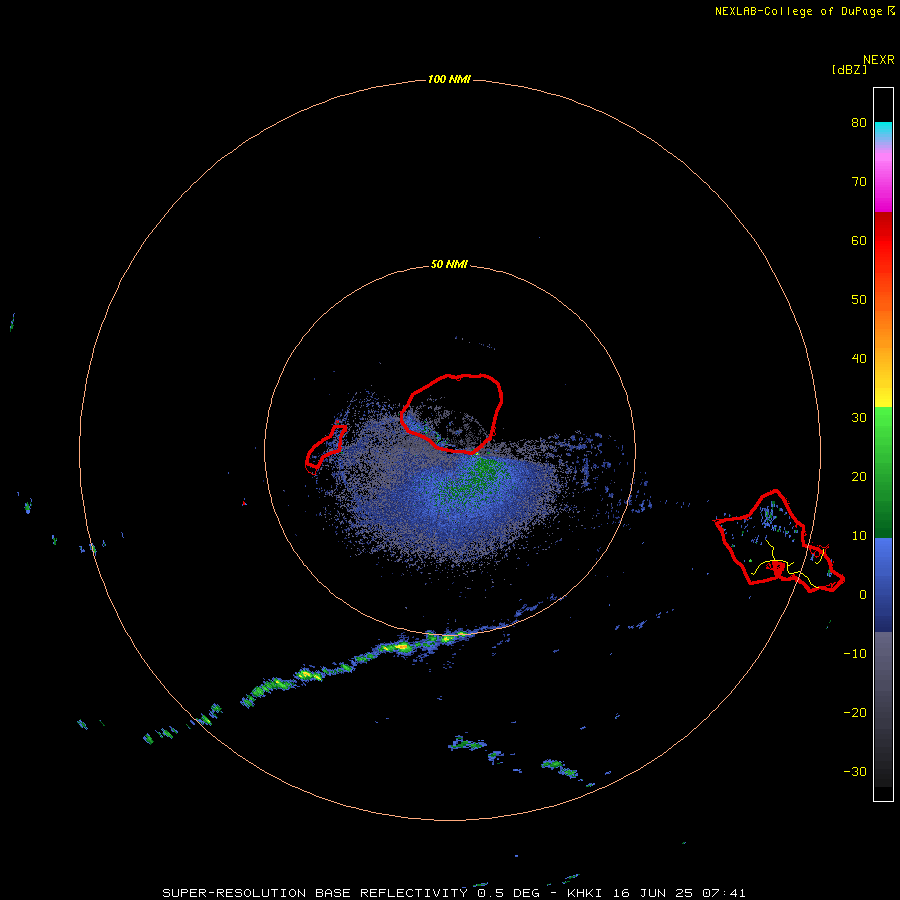Click the 80 value on the dBZ scale
900x900 pixels.
[859, 123]
